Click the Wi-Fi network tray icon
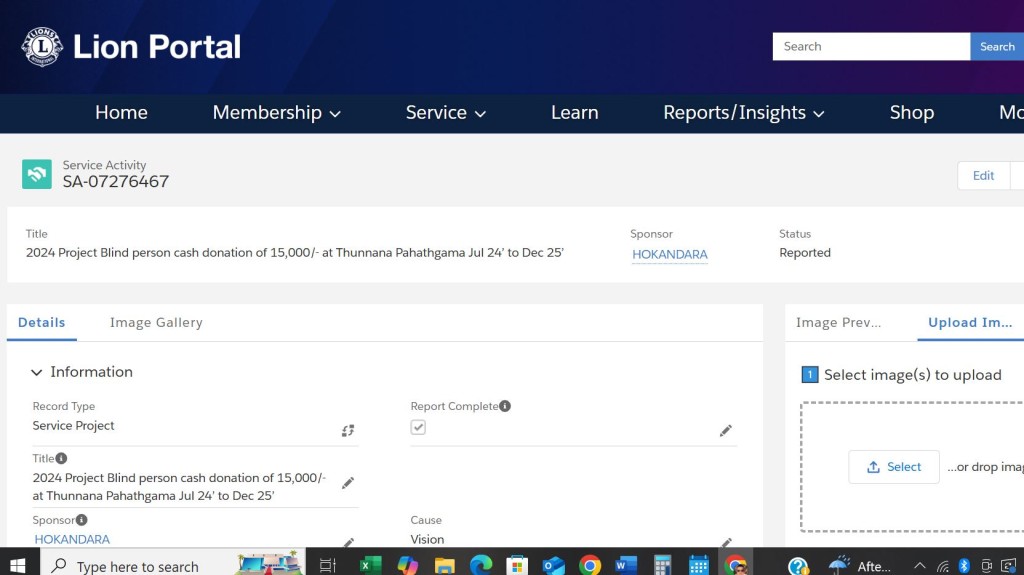 [942, 567]
